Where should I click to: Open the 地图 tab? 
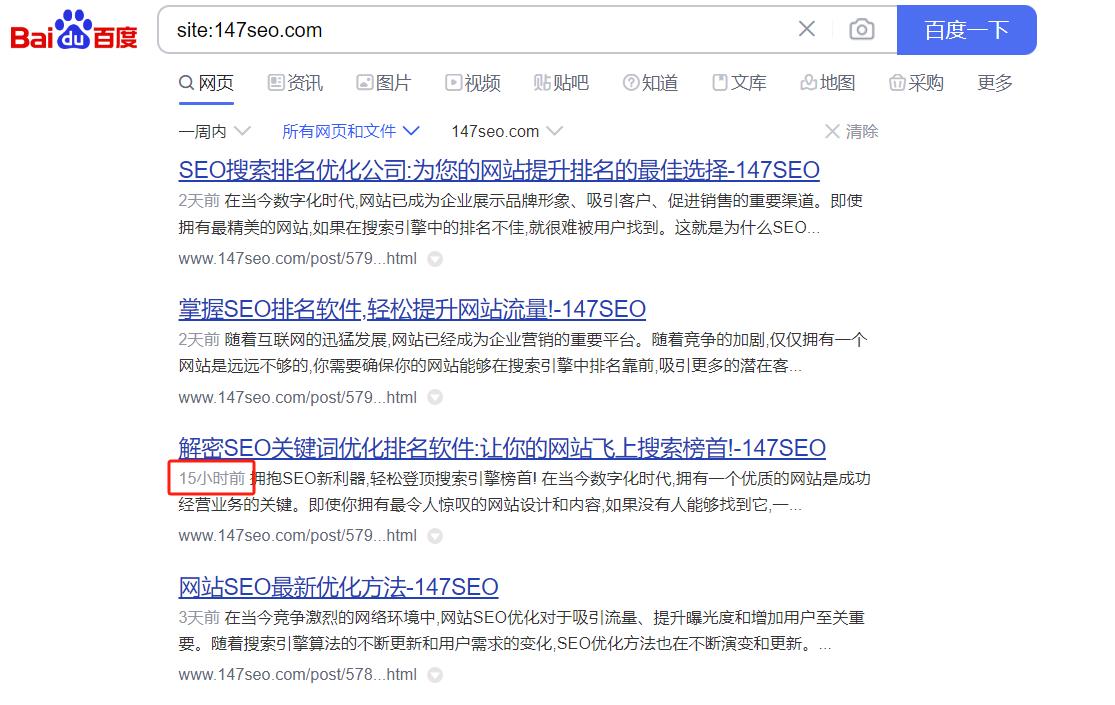(828, 83)
